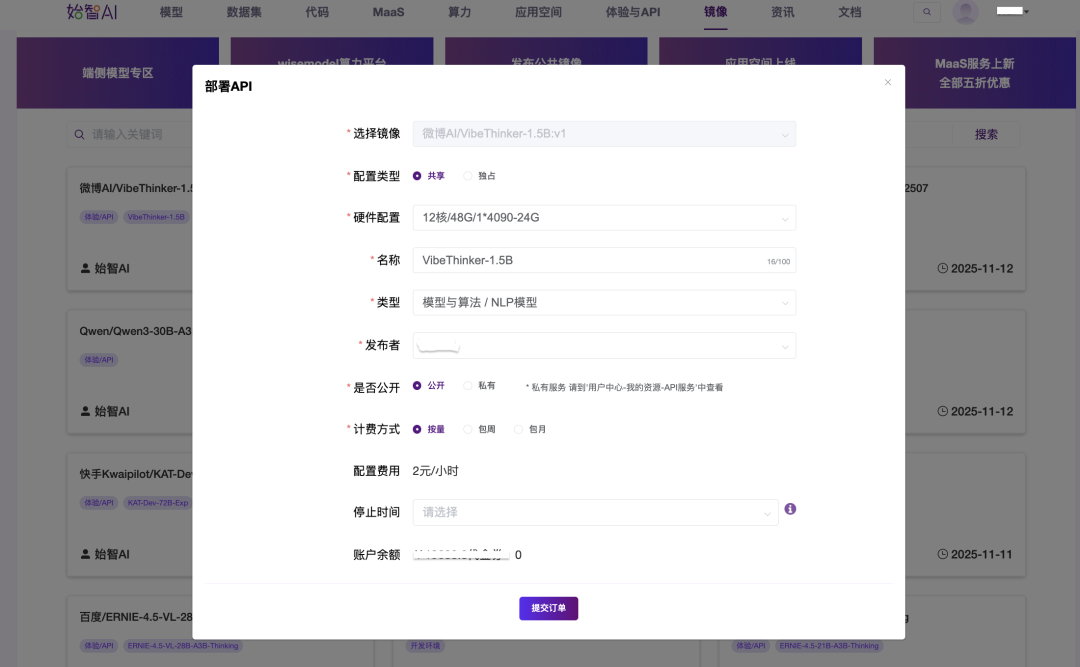
Task: Click the 开发环境 tag
Action: tap(424, 646)
